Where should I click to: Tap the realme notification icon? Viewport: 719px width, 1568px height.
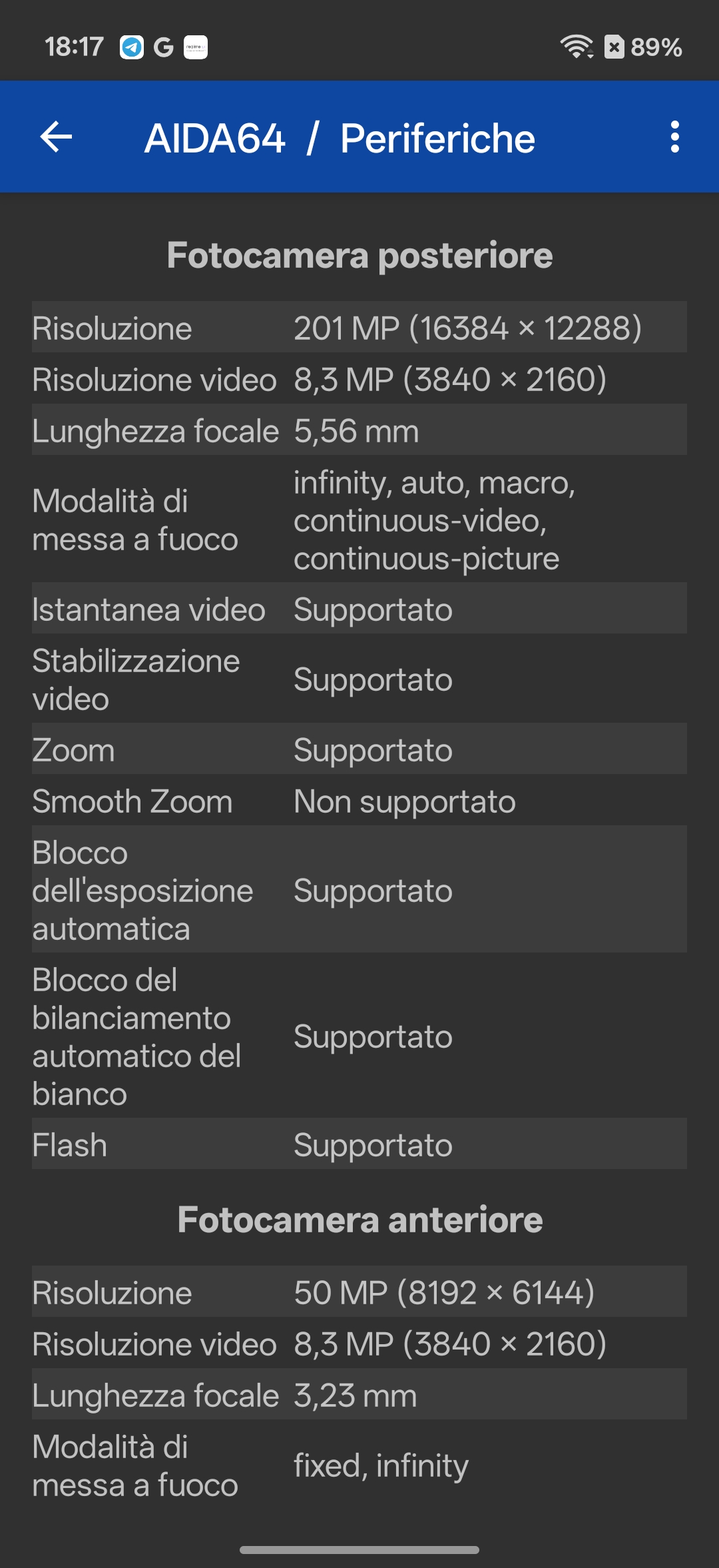pyautogui.click(x=195, y=47)
